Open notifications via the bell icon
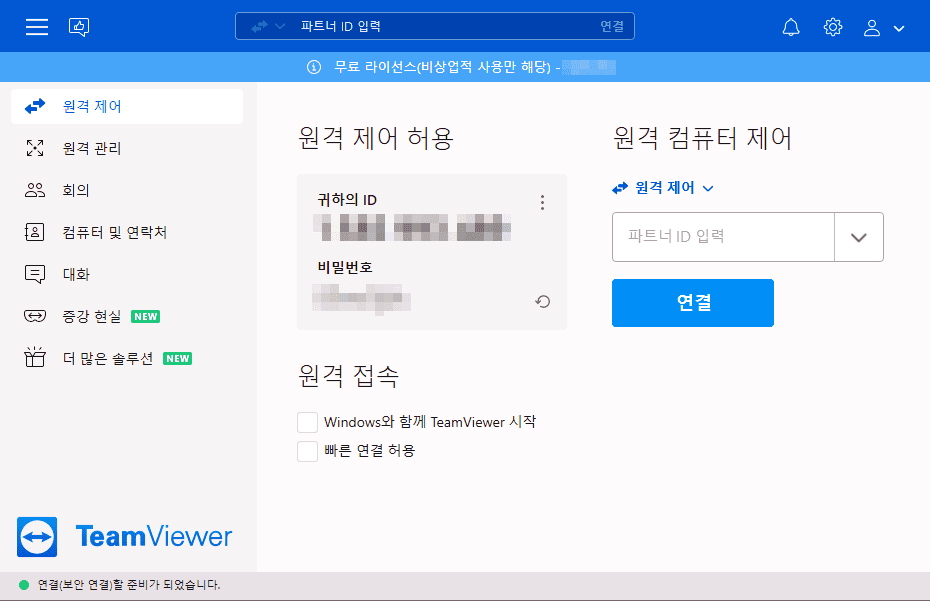930x601 pixels. (790, 27)
